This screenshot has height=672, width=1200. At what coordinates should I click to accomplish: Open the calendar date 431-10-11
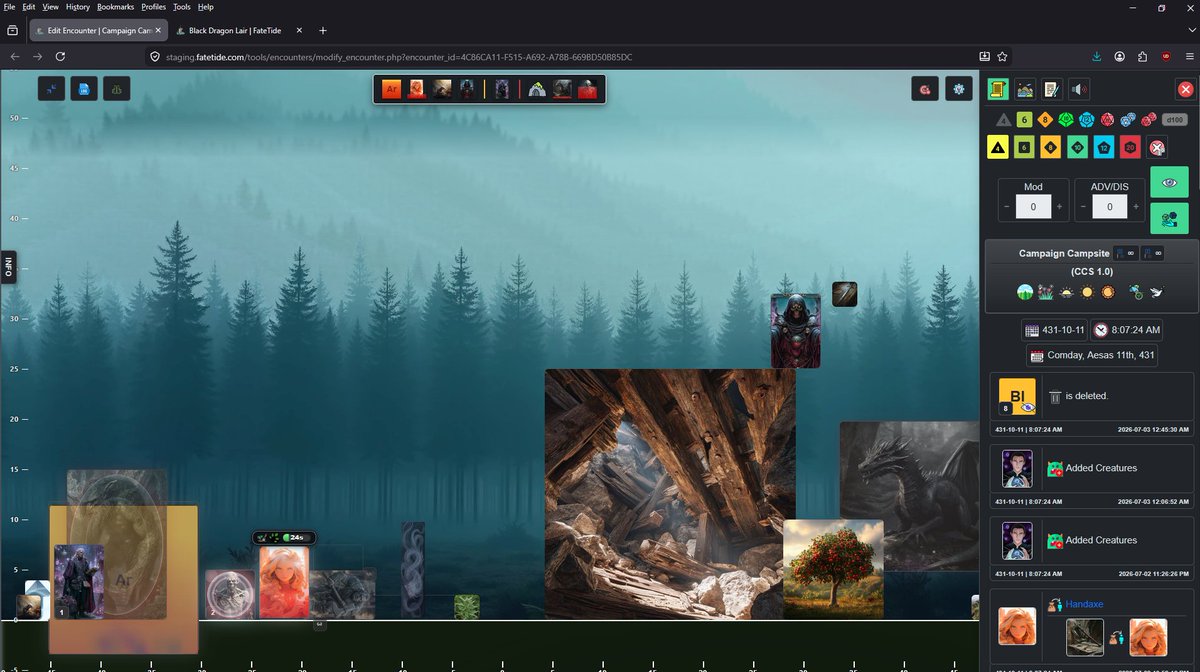(x=1054, y=330)
